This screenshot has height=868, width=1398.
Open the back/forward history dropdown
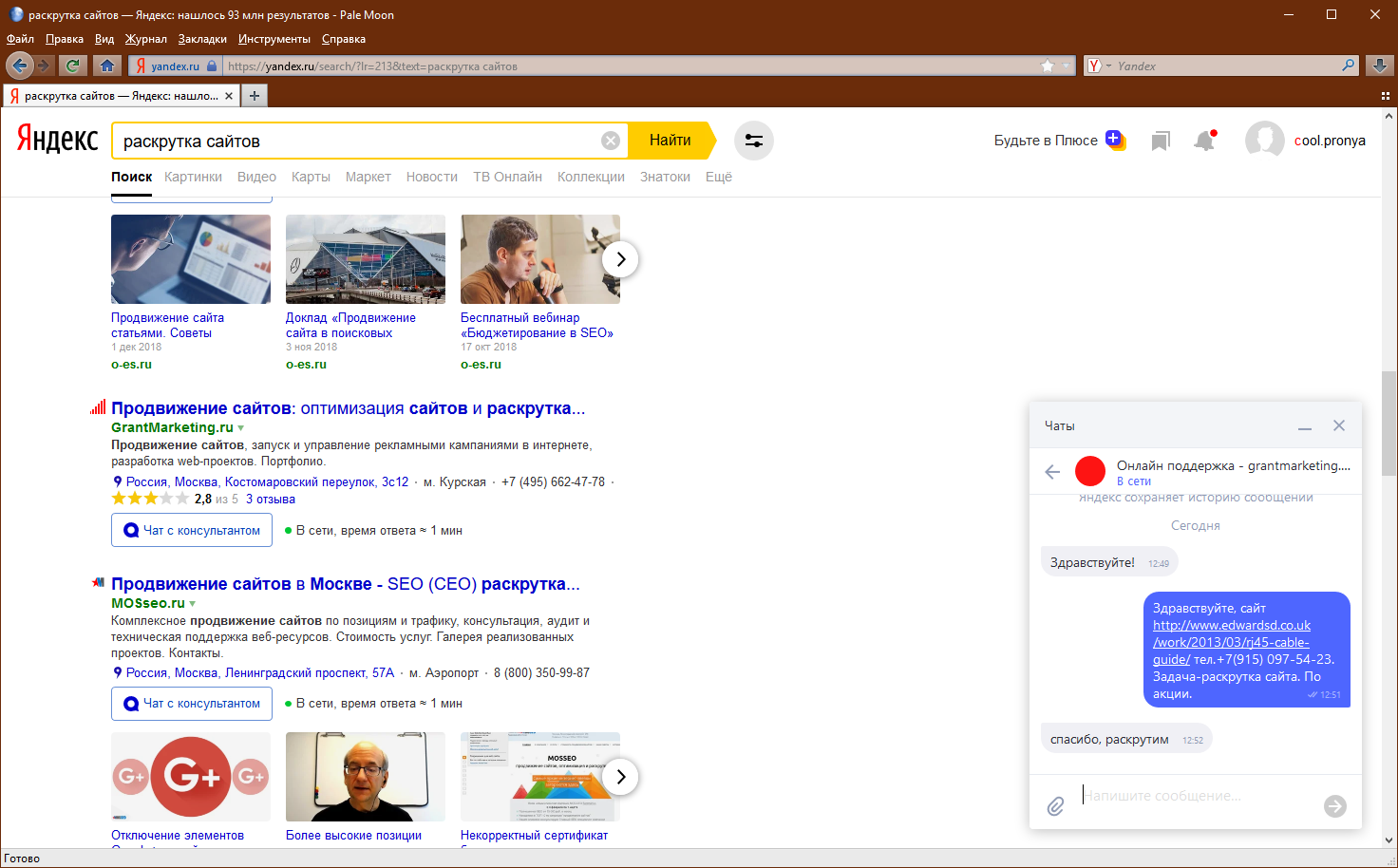coord(43,66)
